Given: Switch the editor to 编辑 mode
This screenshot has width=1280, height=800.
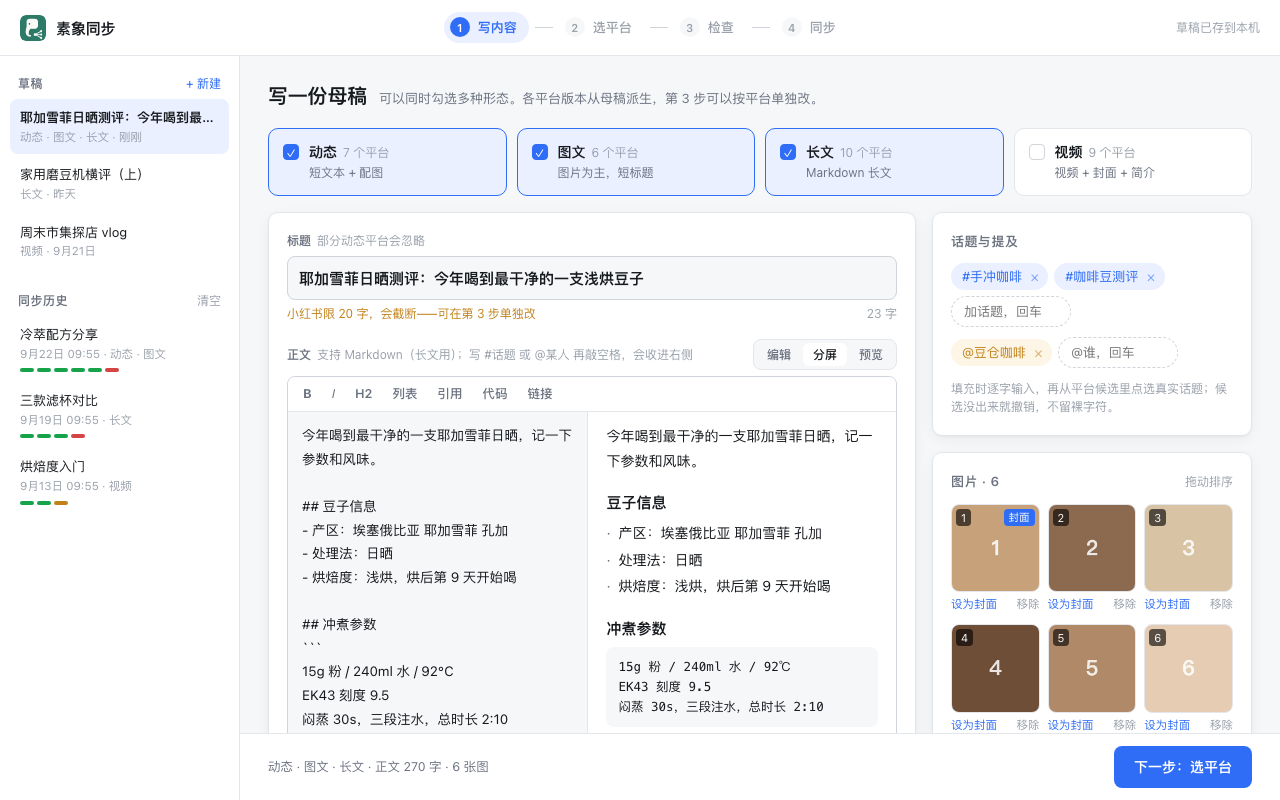Looking at the screenshot, I should (779, 355).
